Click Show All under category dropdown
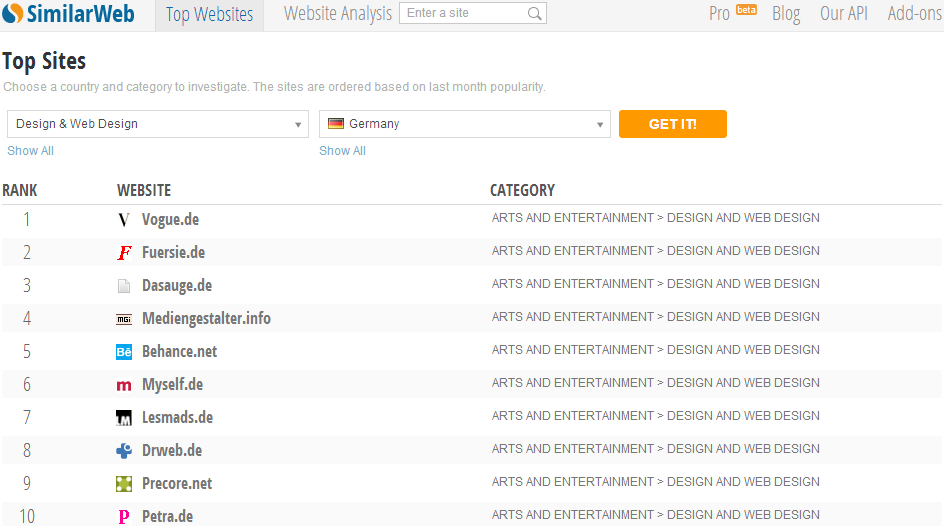The width and height of the screenshot is (944, 526). point(30,151)
